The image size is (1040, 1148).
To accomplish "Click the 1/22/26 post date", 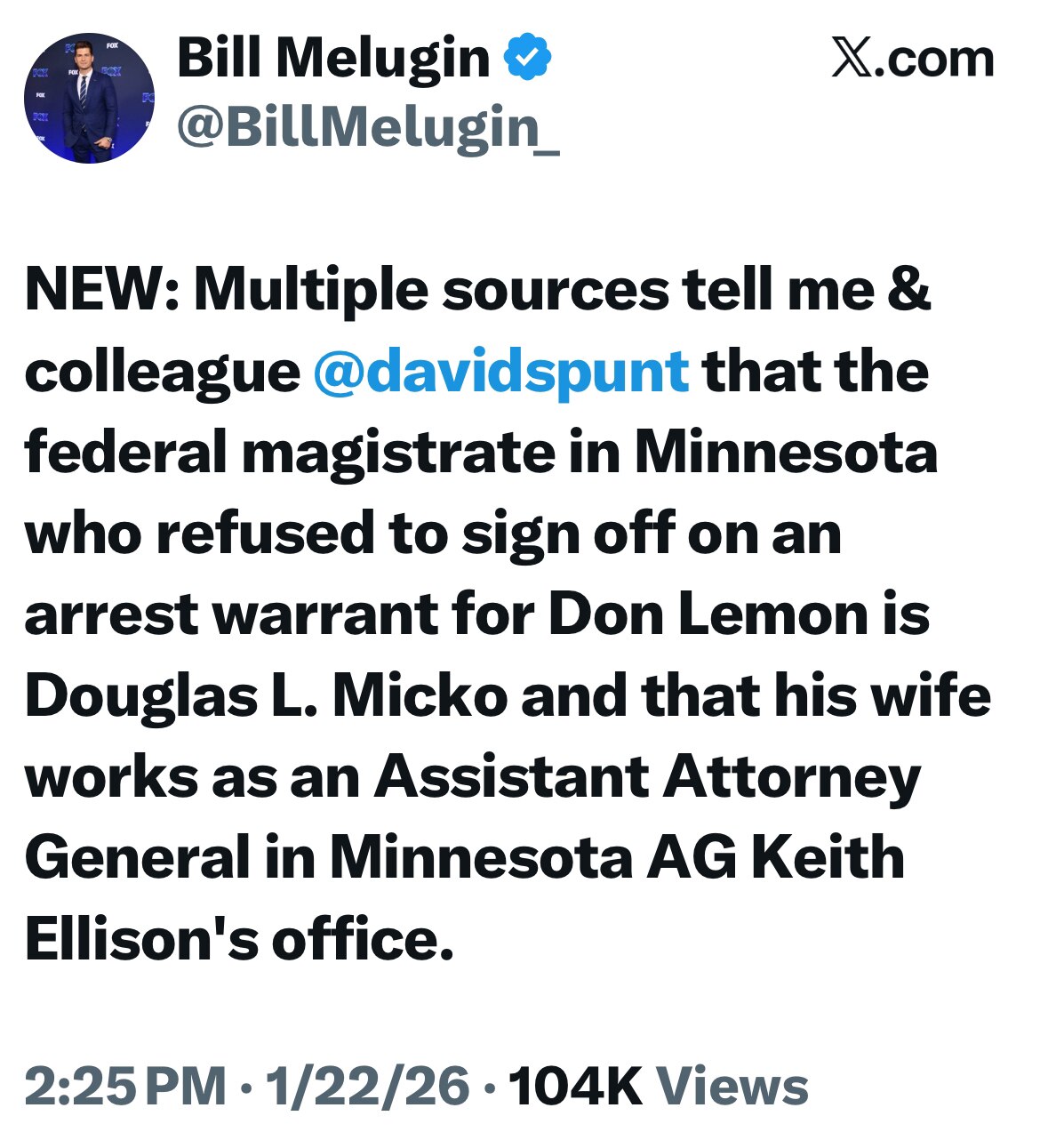I will [367, 1086].
